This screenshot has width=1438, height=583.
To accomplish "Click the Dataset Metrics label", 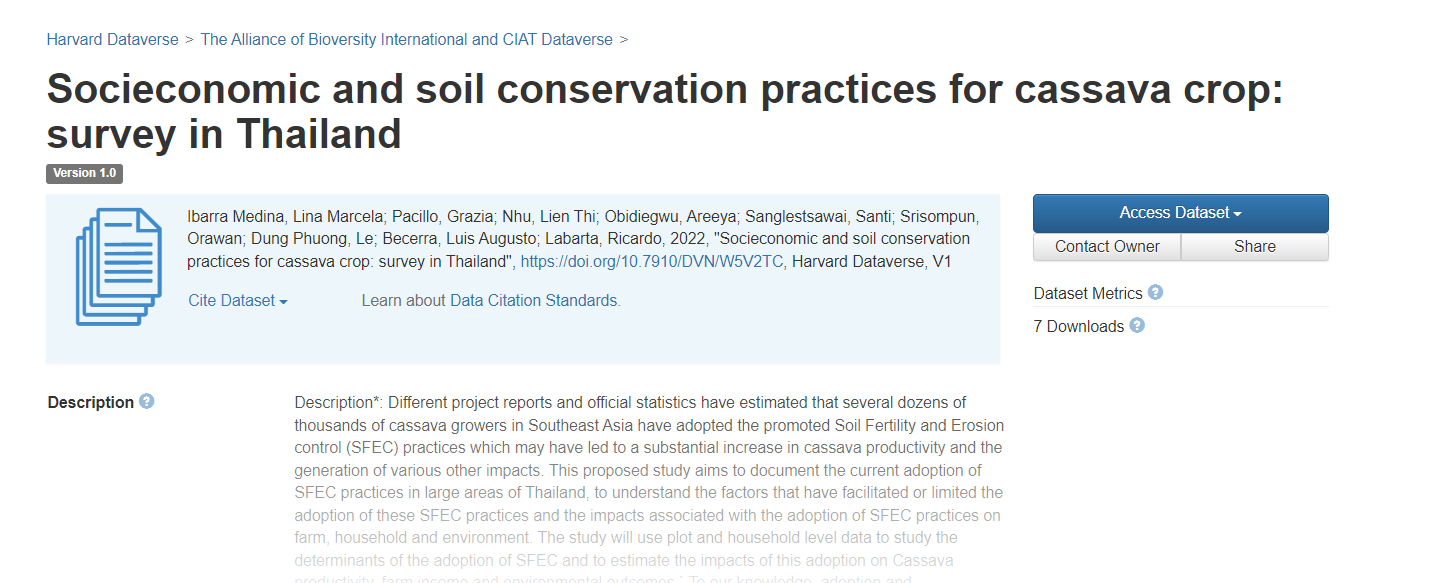I will 1088,294.
